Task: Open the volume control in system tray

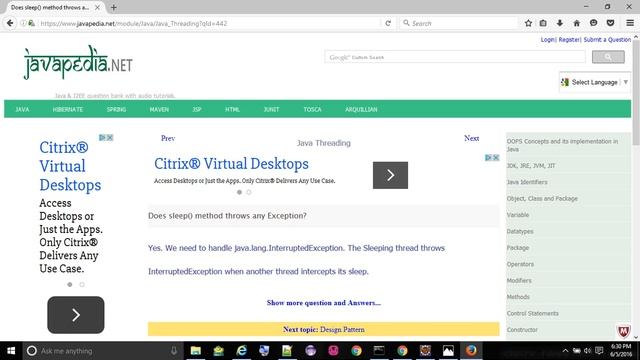Action: [587, 351]
